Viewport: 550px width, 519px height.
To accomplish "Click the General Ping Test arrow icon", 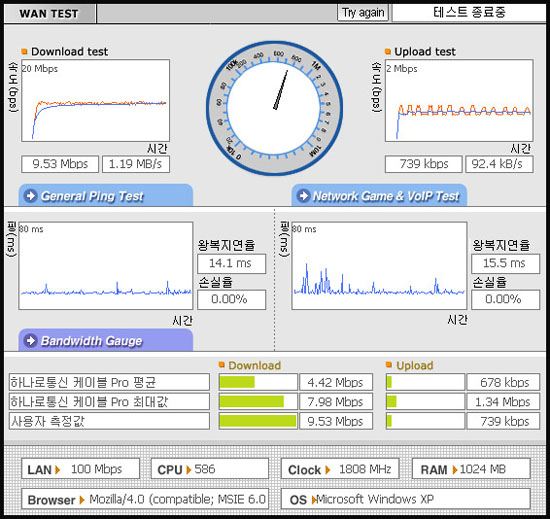I will [x=31, y=196].
